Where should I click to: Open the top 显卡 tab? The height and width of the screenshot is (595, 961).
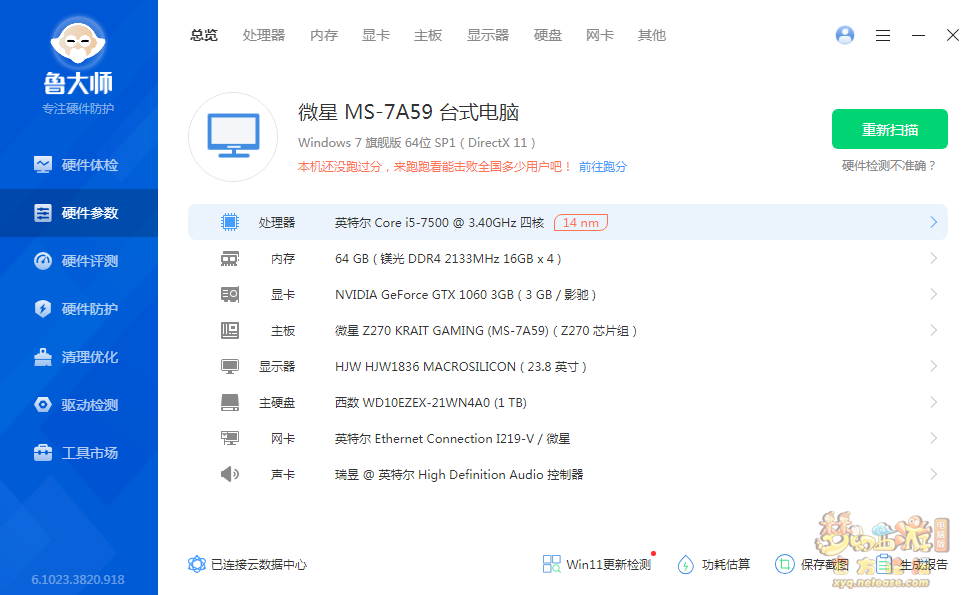(x=376, y=36)
